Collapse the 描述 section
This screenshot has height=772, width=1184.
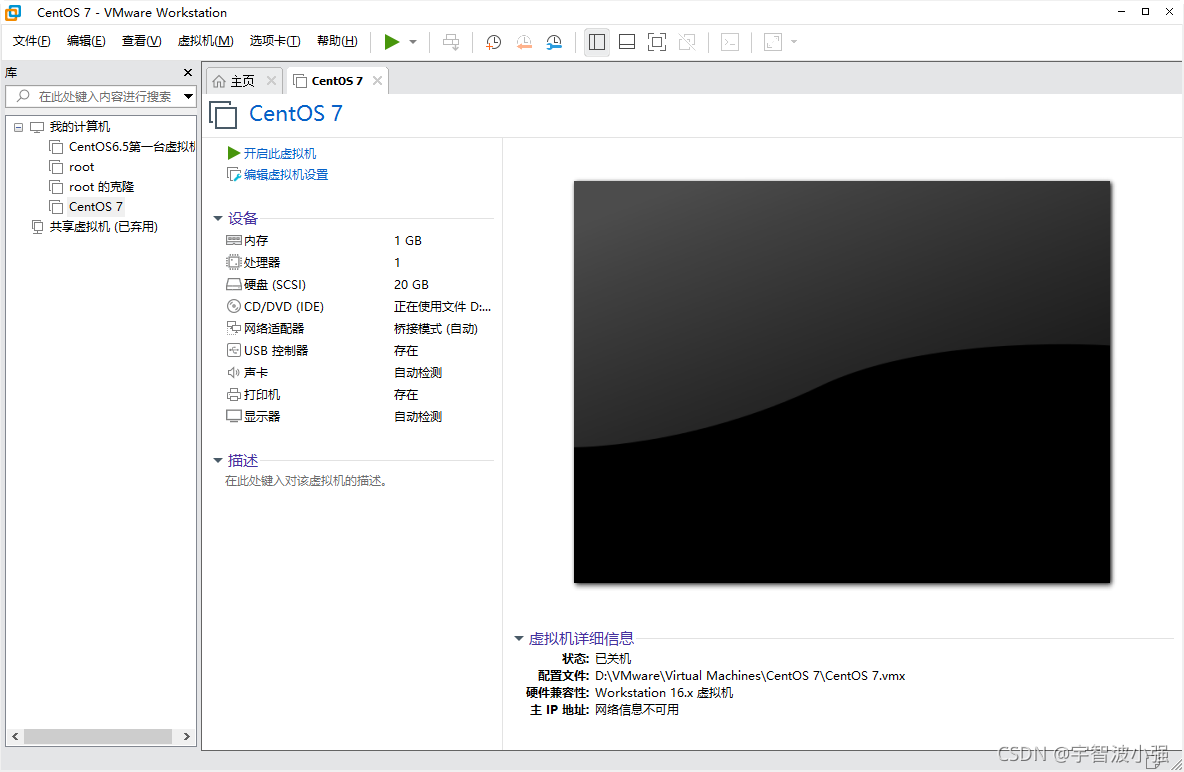218,460
